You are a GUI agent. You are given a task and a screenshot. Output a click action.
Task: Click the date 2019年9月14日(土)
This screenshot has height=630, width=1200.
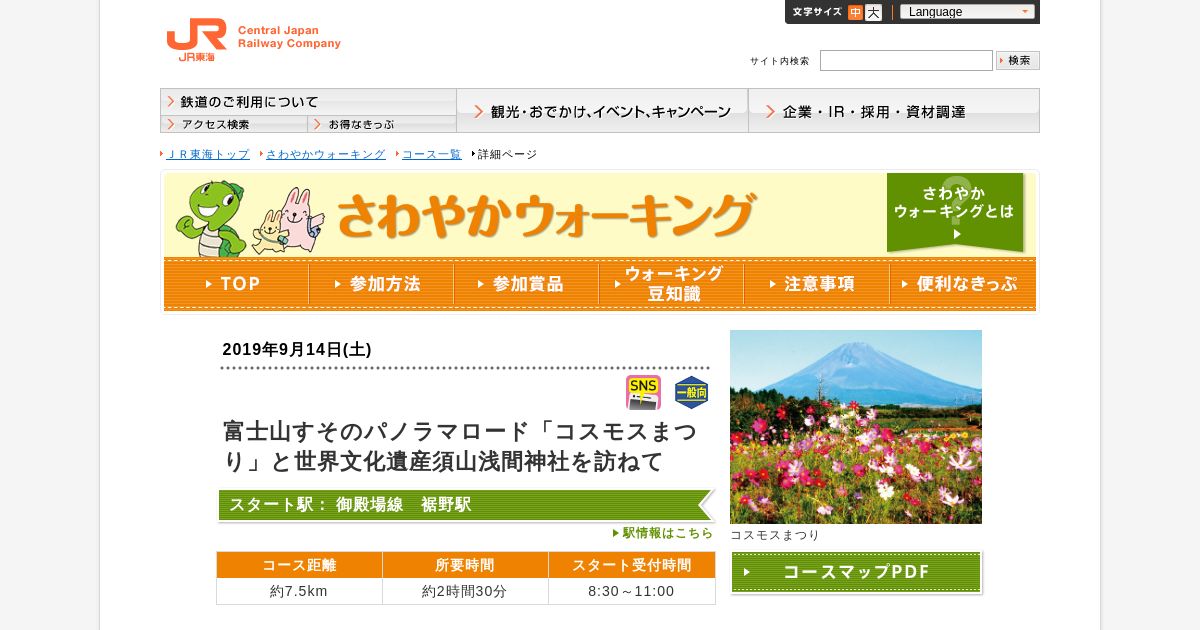pos(297,349)
